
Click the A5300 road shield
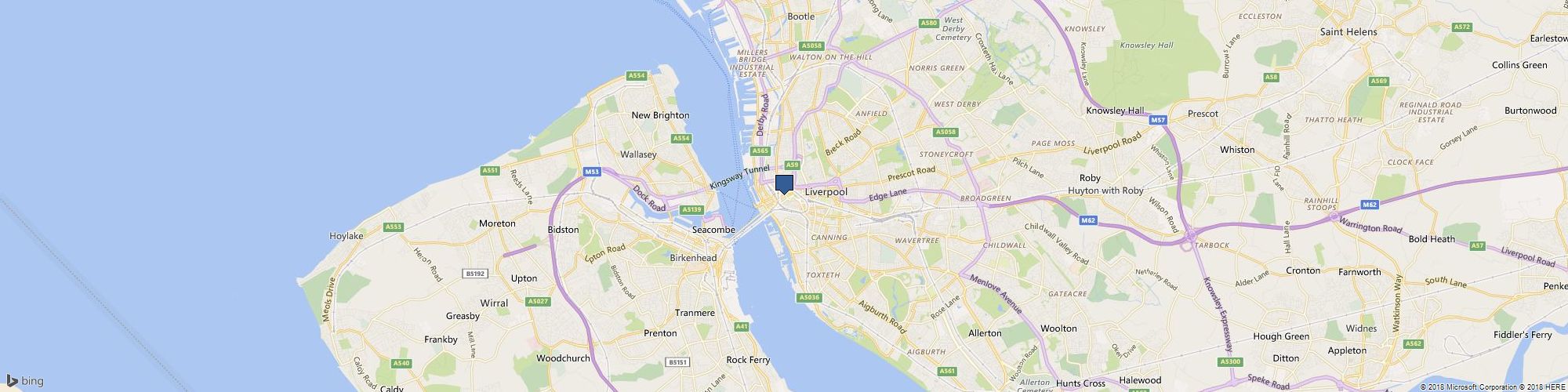(1230, 361)
